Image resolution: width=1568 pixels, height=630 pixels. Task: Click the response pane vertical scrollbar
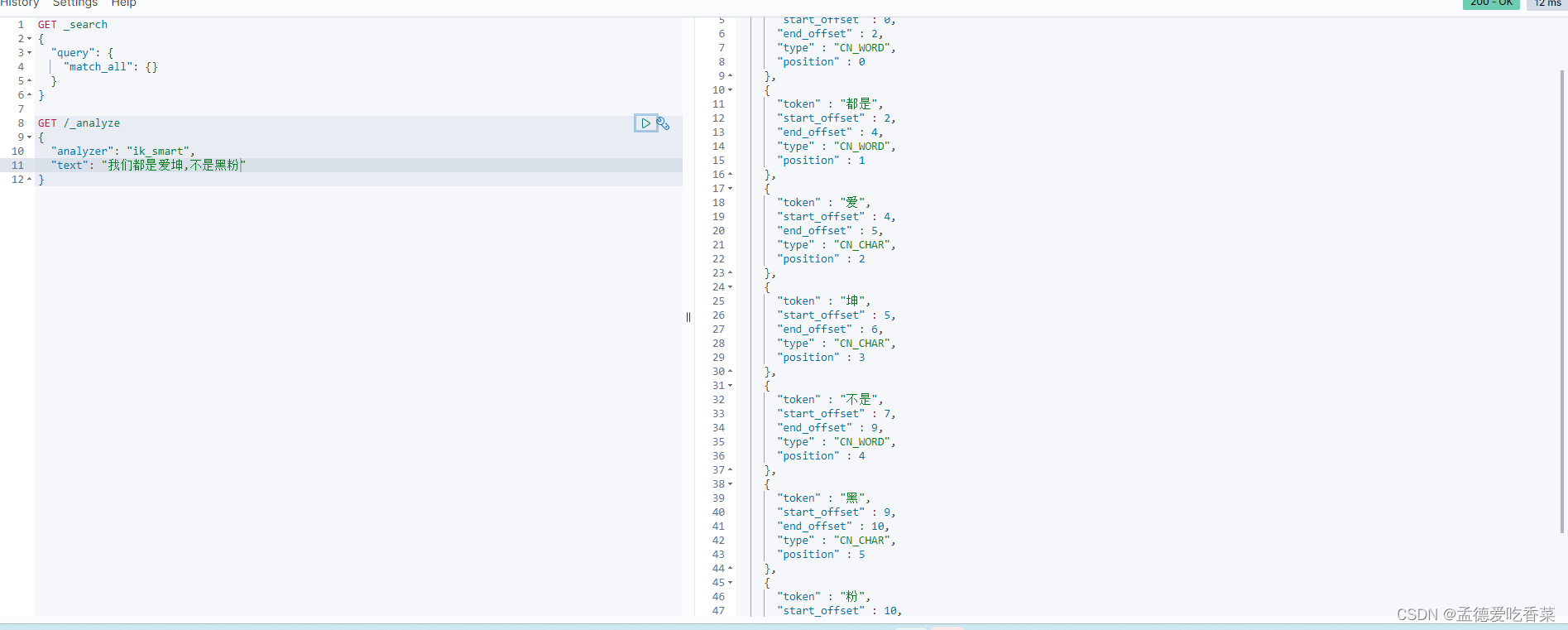pyautogui.click(x=1562, y=302)
